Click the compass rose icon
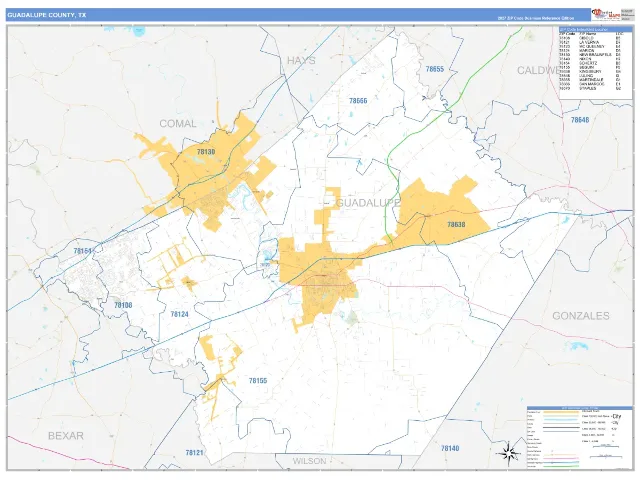This screenshot has width=640, height=480. tap(508, 453)
